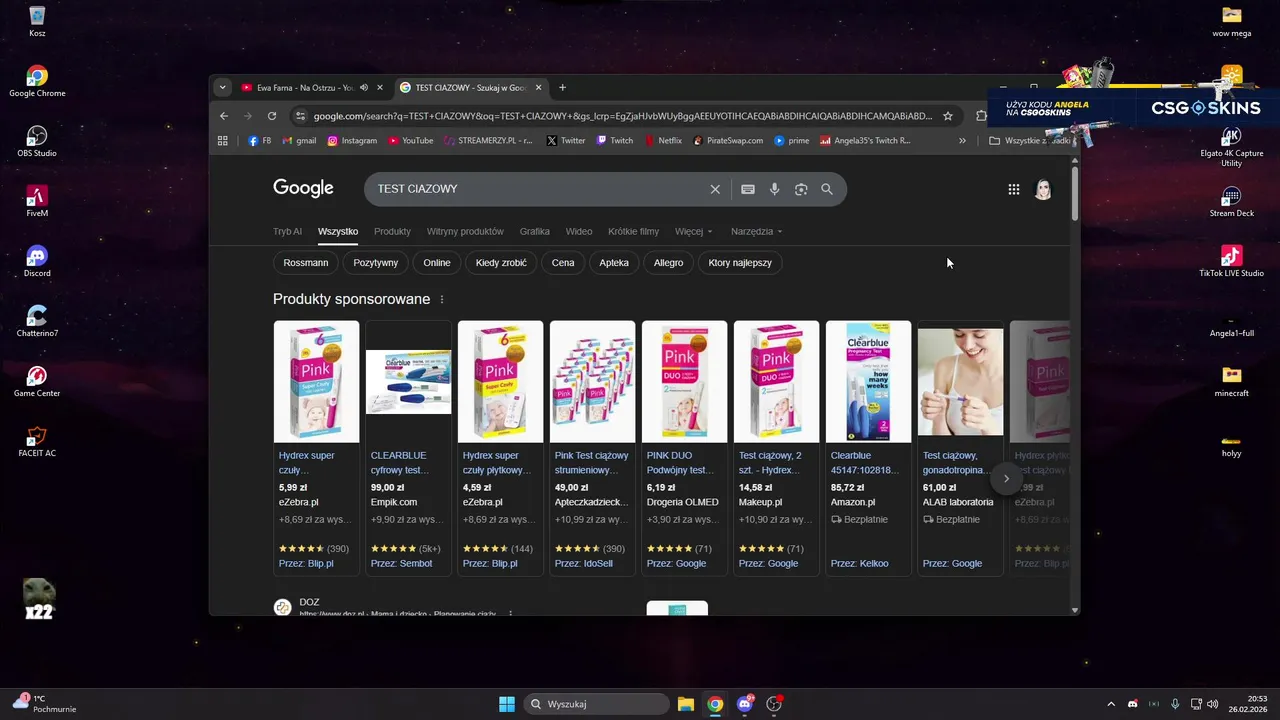Open FiveM desktop shortcut
This screenshot has height=720, width=1280.
(x=37, y=201)
